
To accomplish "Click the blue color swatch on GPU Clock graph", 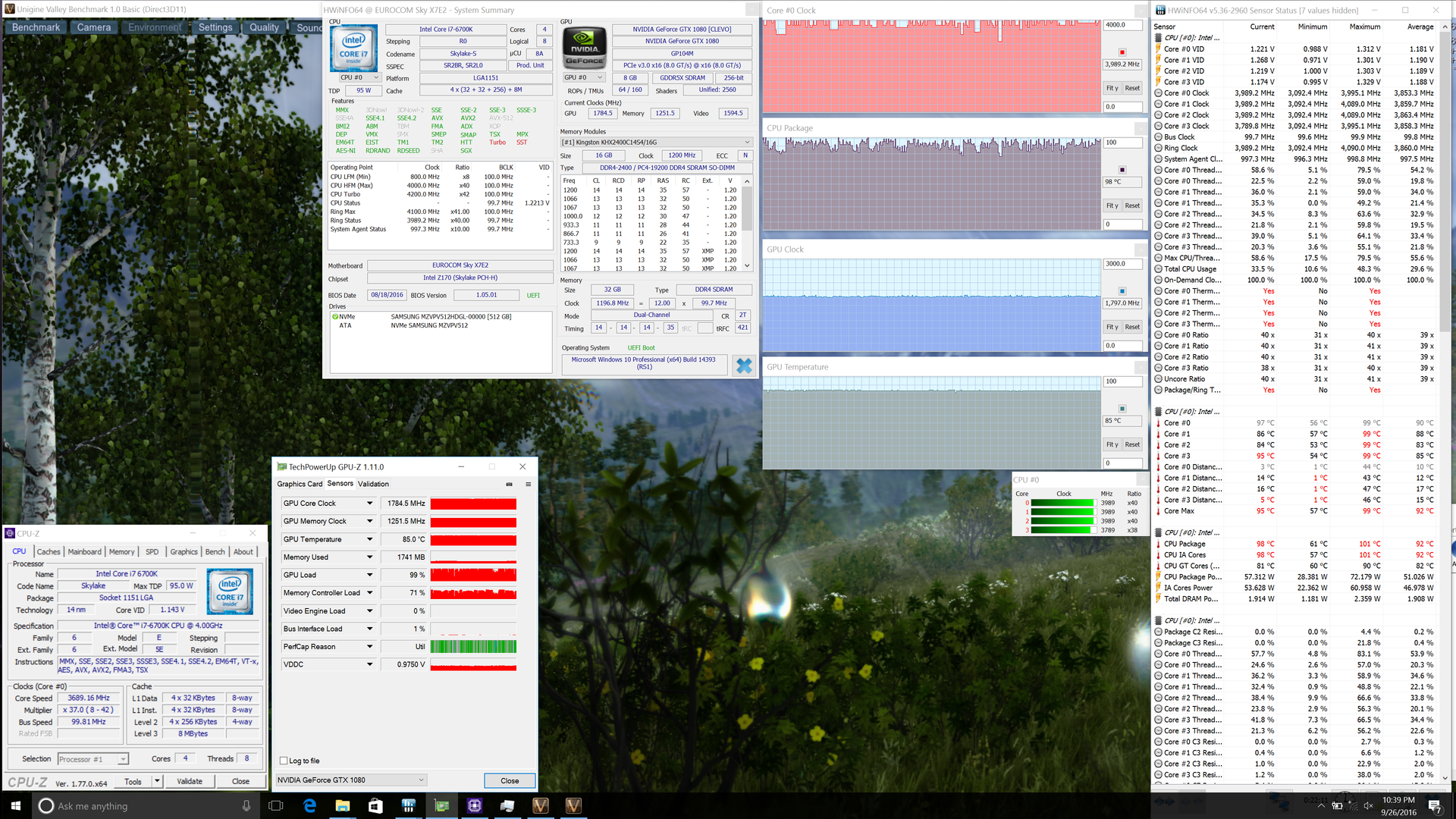I will [x=1122, y=291].
